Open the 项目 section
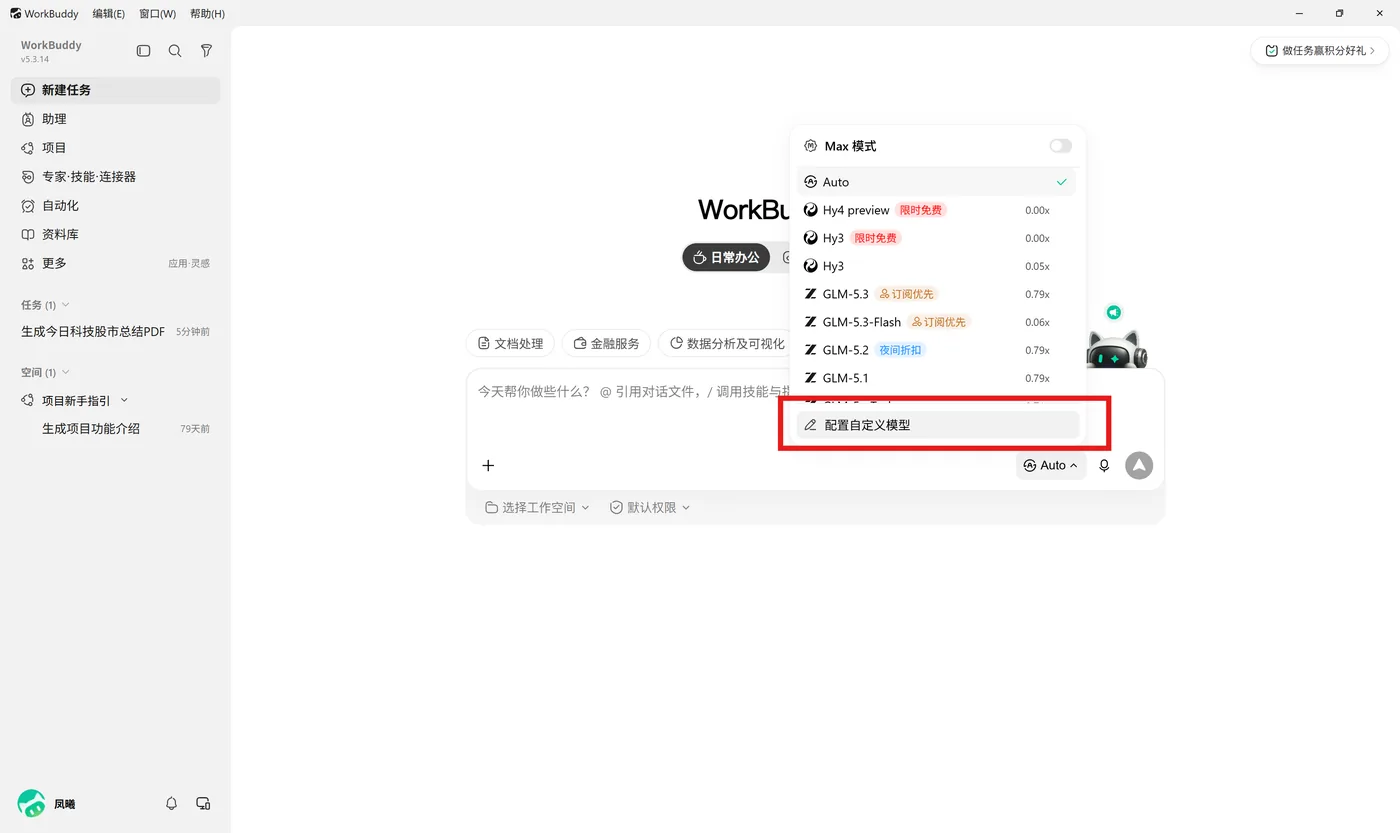This screenshot has width=1400, height=833. coord(115,148)
